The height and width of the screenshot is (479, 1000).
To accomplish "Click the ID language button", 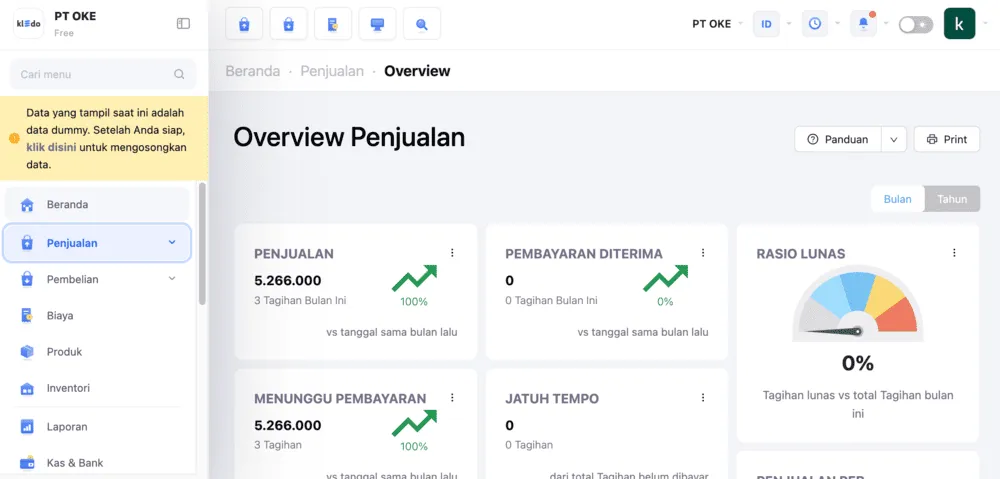I will click(767, 24).
